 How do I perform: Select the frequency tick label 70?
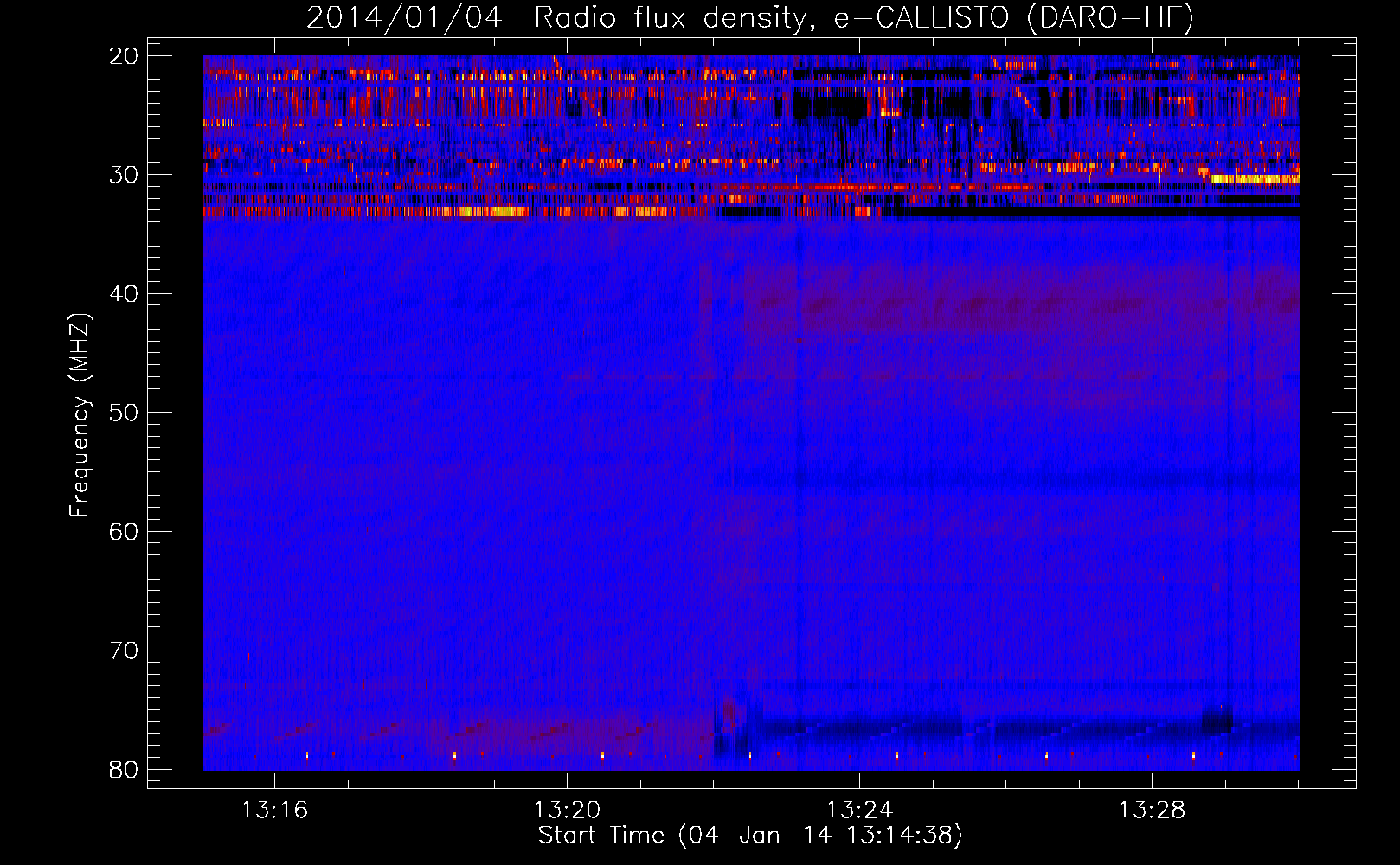[x=124, y=650]
